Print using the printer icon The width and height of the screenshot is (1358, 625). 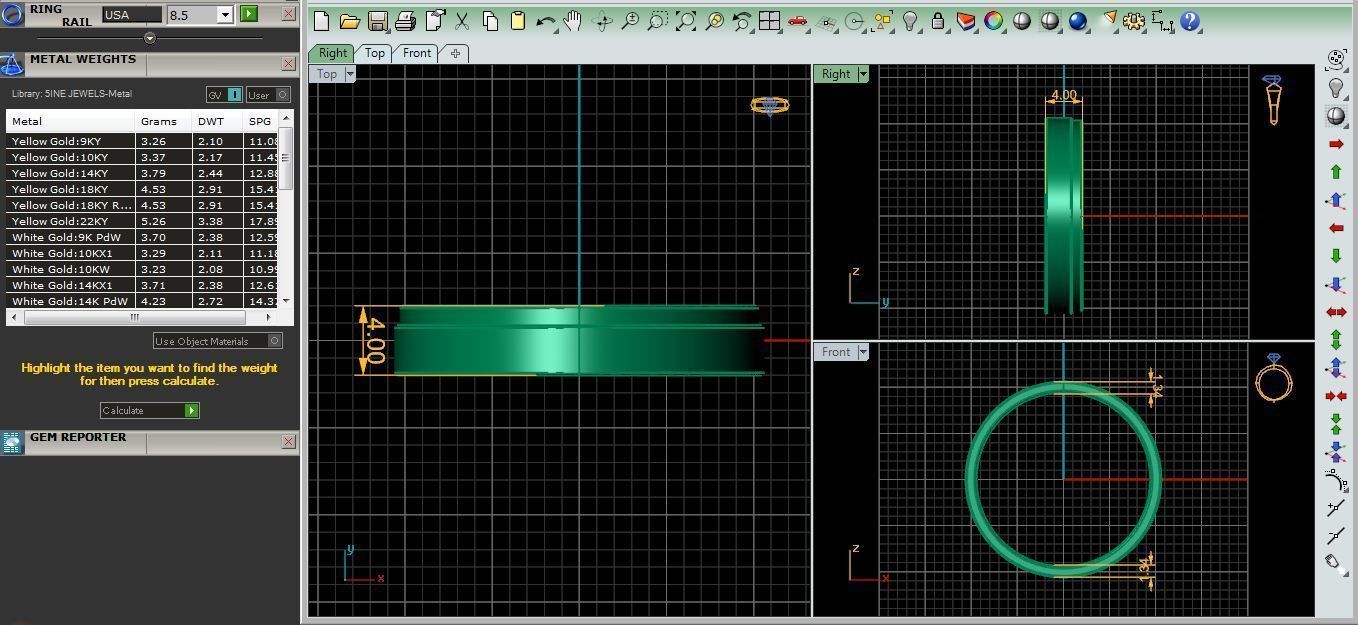(x=406, y=20)
